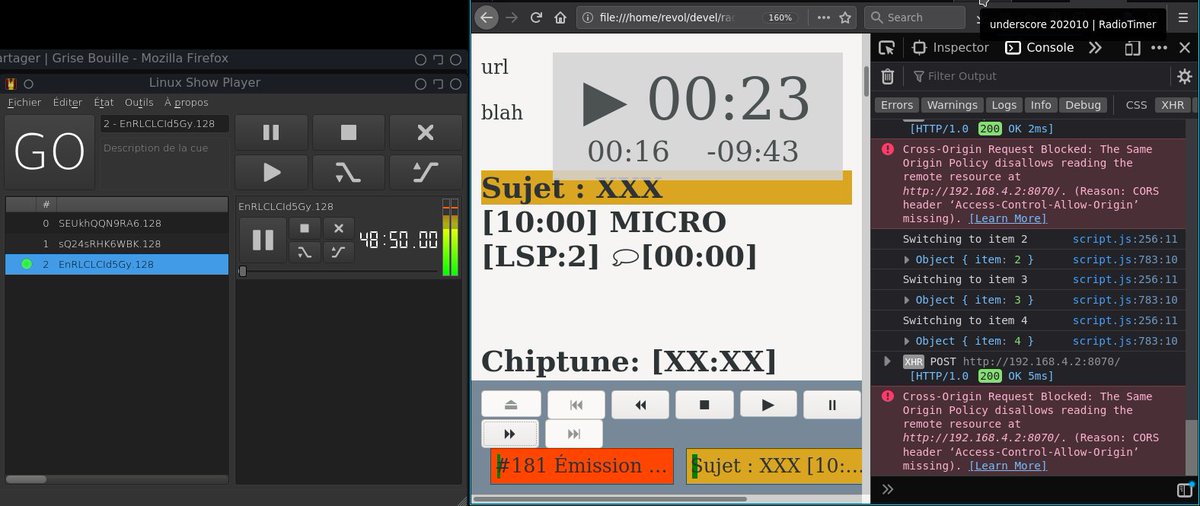The image size is (1200, 506).
Task: Expand the Object { item: 4 } entry
Action: click(907, 341)
